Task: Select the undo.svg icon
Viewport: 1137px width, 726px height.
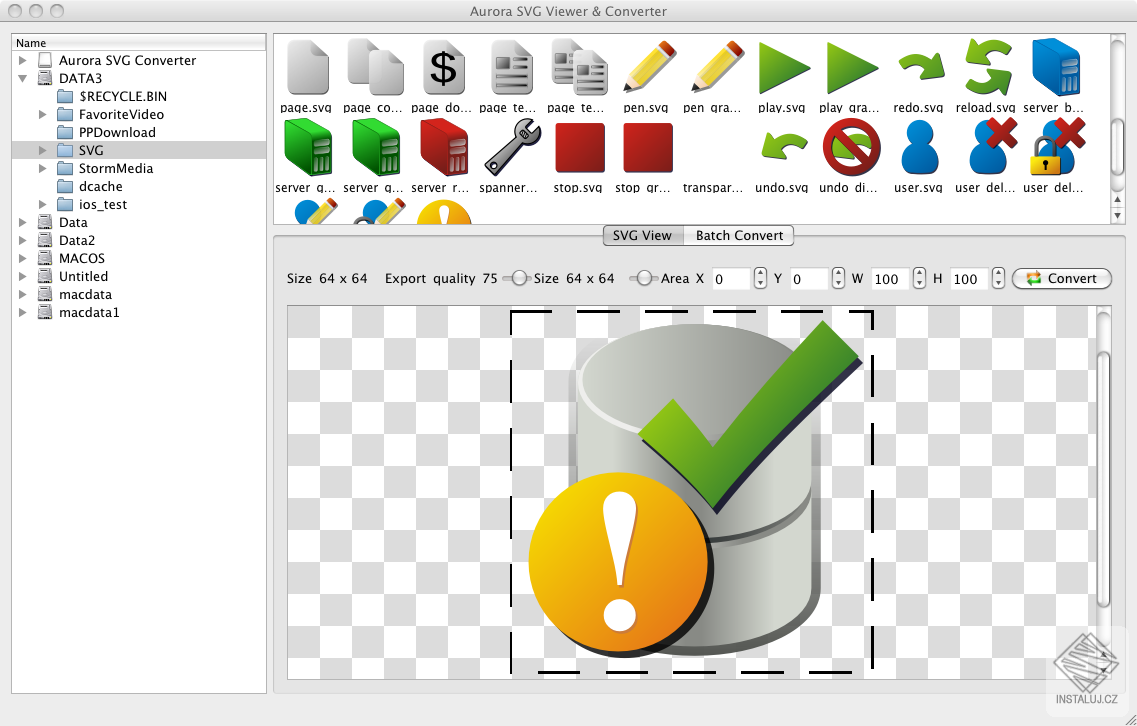Action: 782,147
